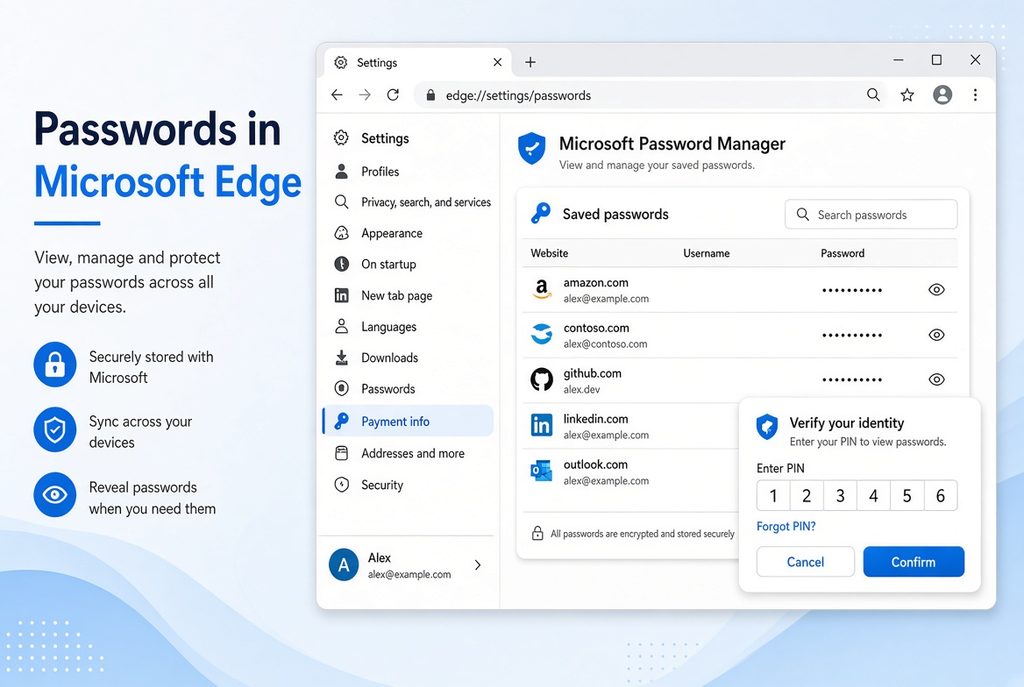Click the contoso.com entry

[740, 335]
